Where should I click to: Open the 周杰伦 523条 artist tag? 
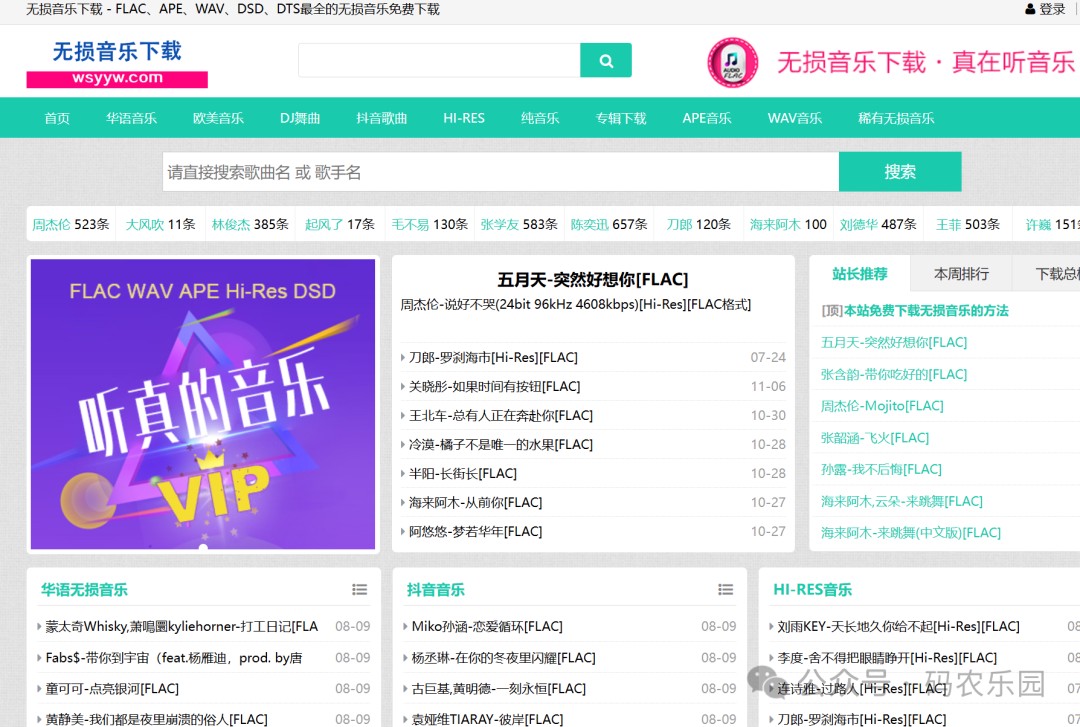pos(71,225)
